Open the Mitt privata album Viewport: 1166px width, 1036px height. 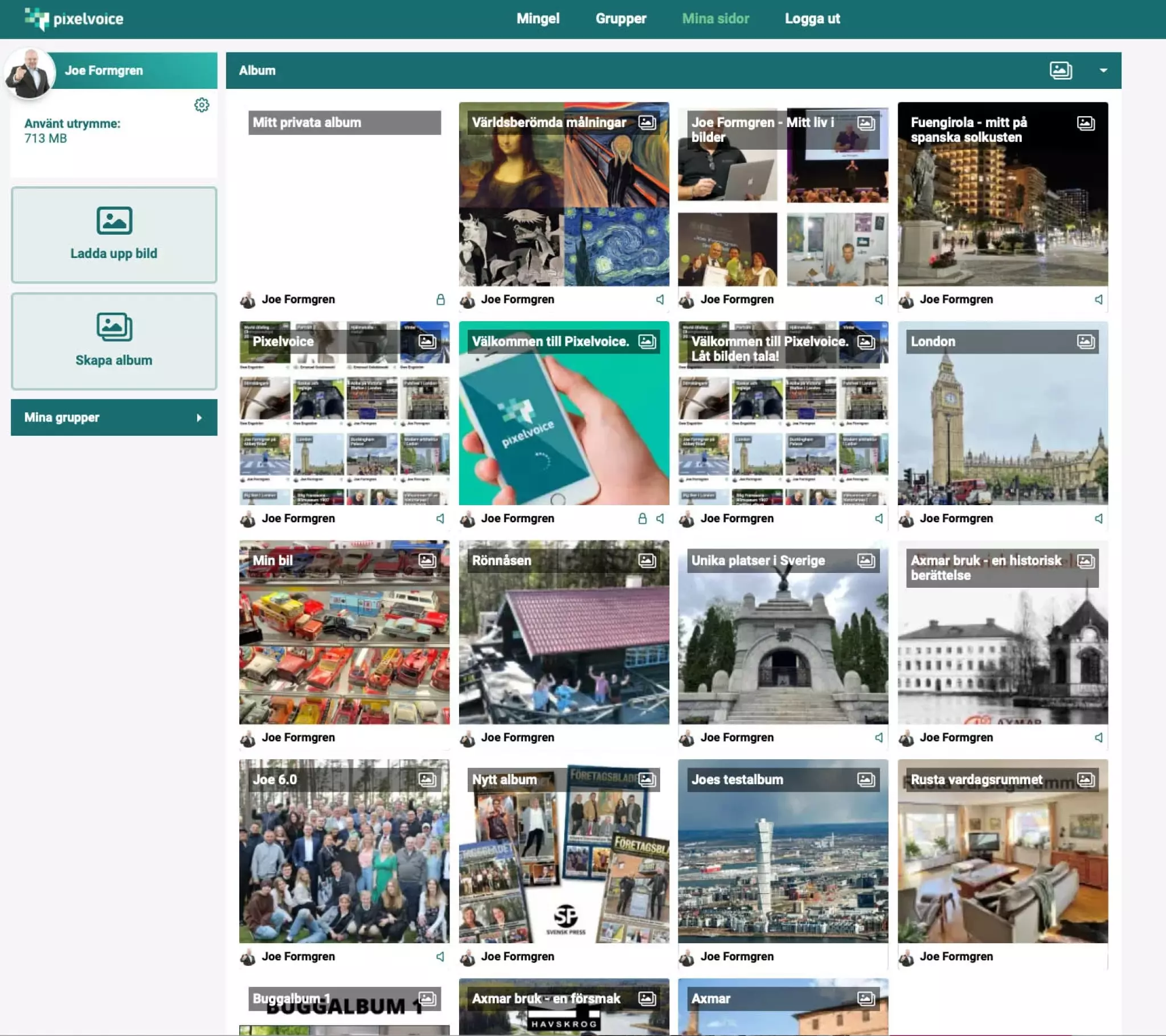[x=345, y=194]
